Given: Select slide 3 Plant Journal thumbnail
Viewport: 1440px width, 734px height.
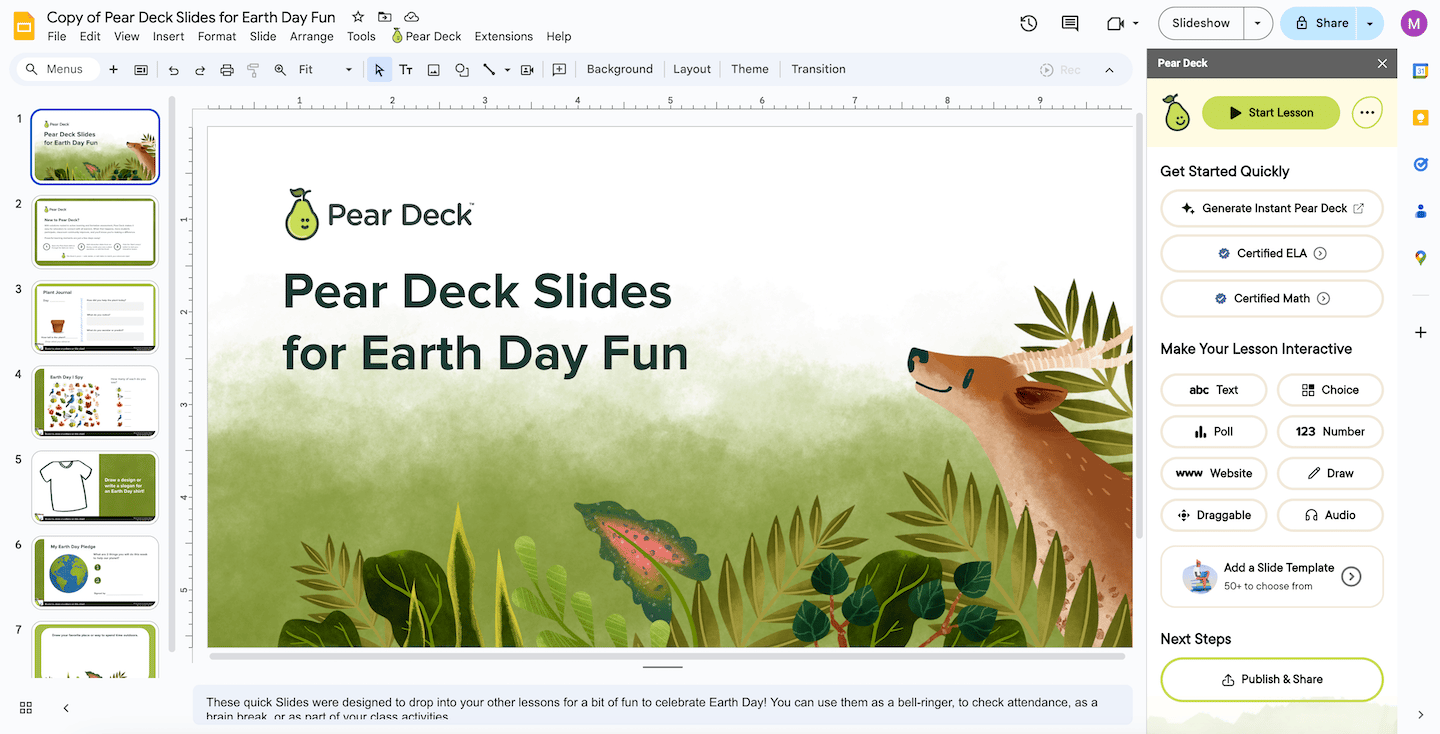Looking at the screenshot, I should point(95,317).
